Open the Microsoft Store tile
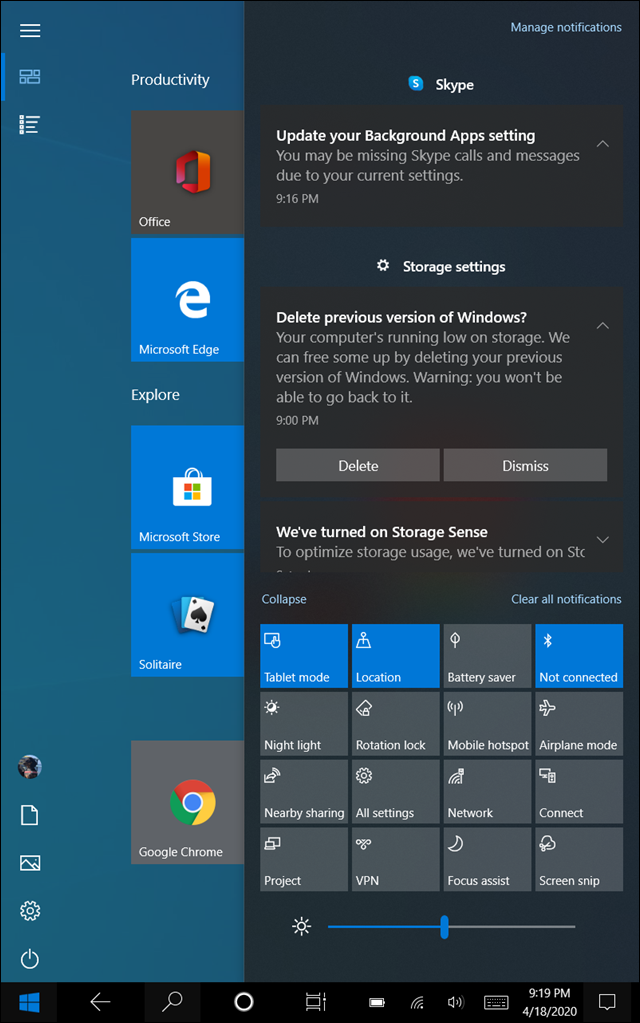This screenshot has height=1023, width=640. (x=187, y=487)
